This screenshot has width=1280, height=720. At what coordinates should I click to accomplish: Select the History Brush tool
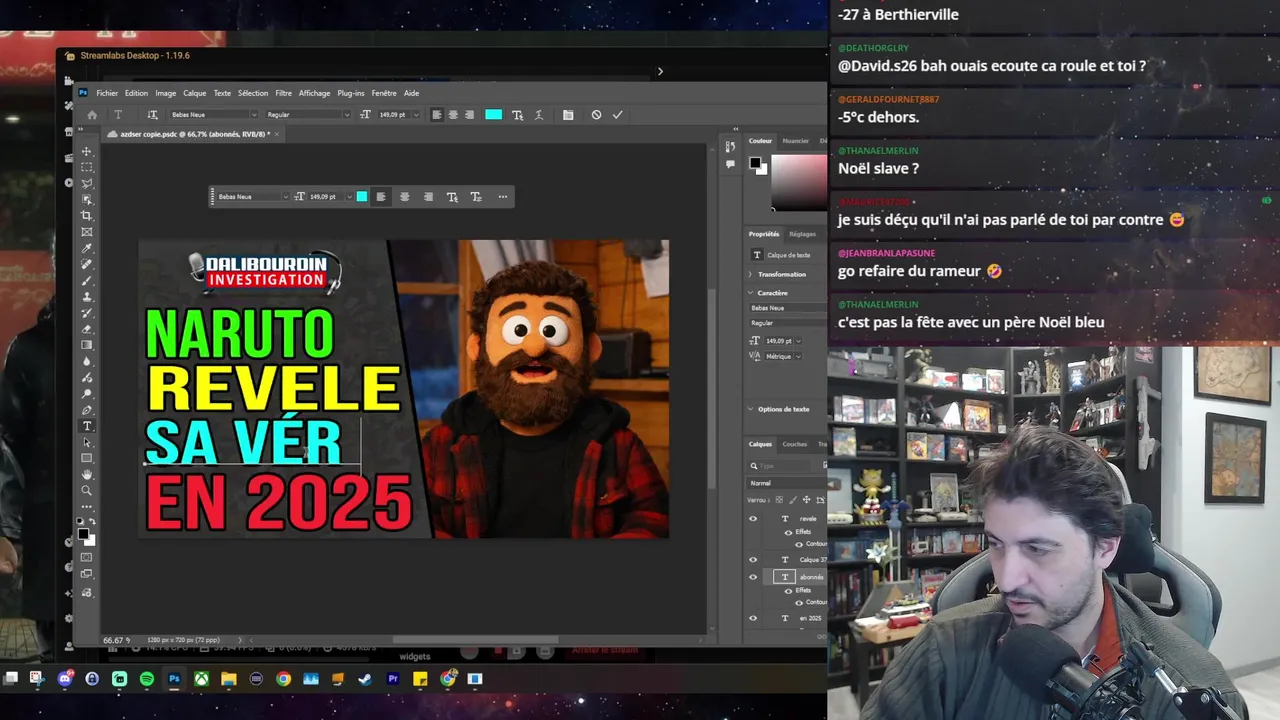(x=87, y=312)
